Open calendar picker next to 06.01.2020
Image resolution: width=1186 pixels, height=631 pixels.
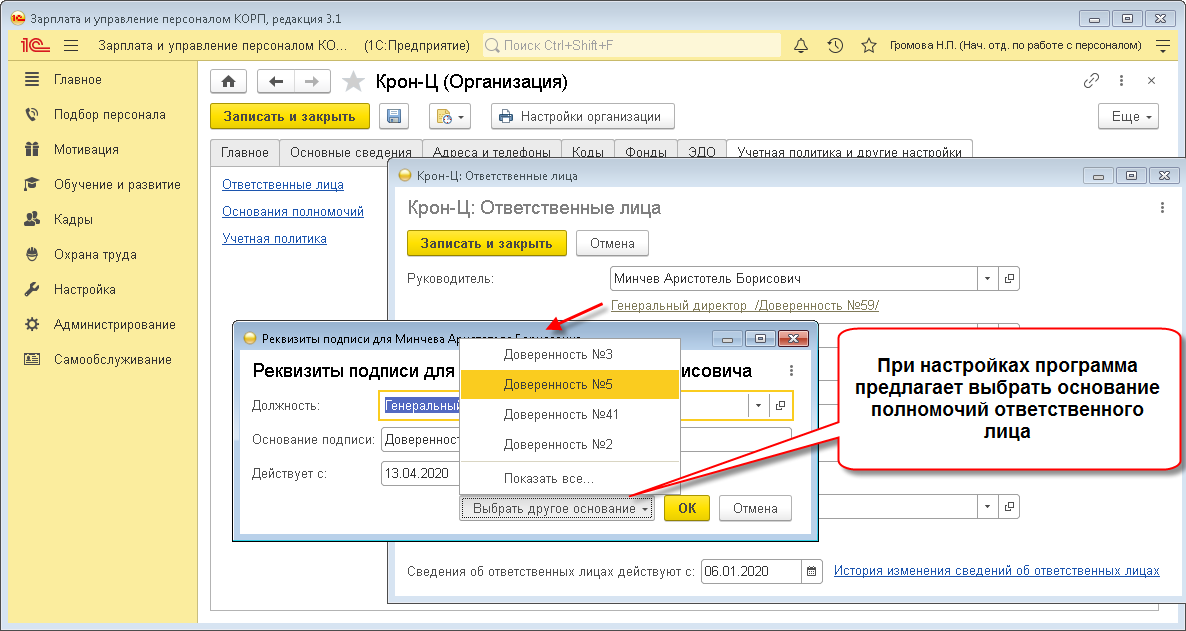click(812, 571)
